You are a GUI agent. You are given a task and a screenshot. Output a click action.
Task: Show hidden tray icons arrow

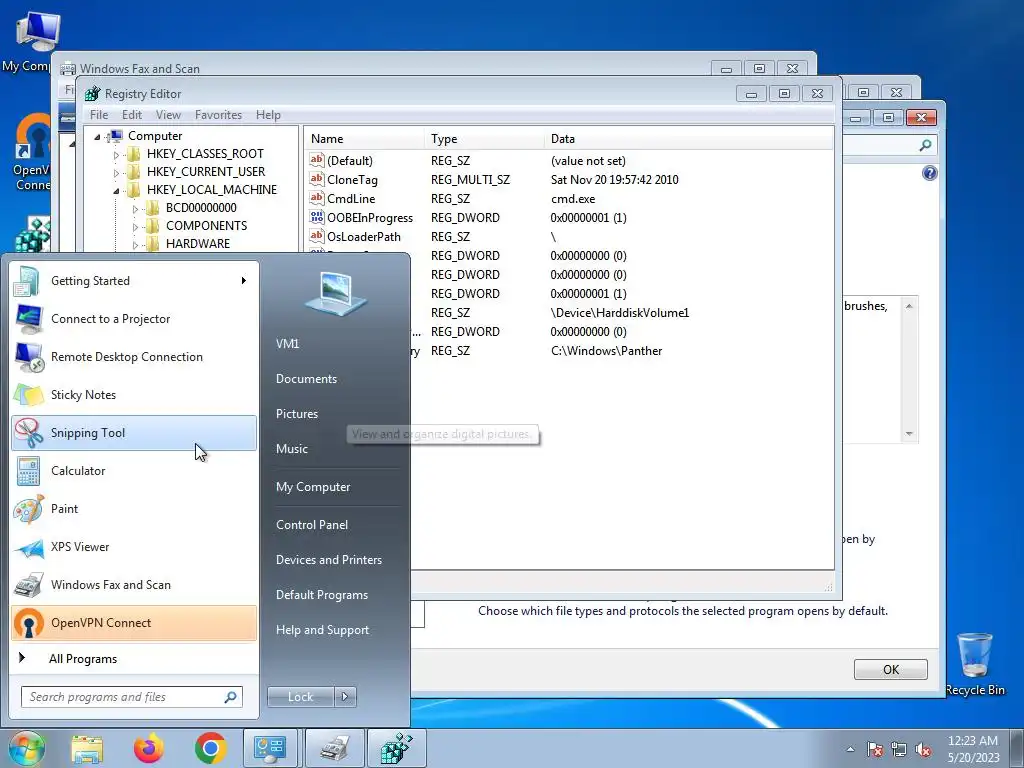pos(850,750)
